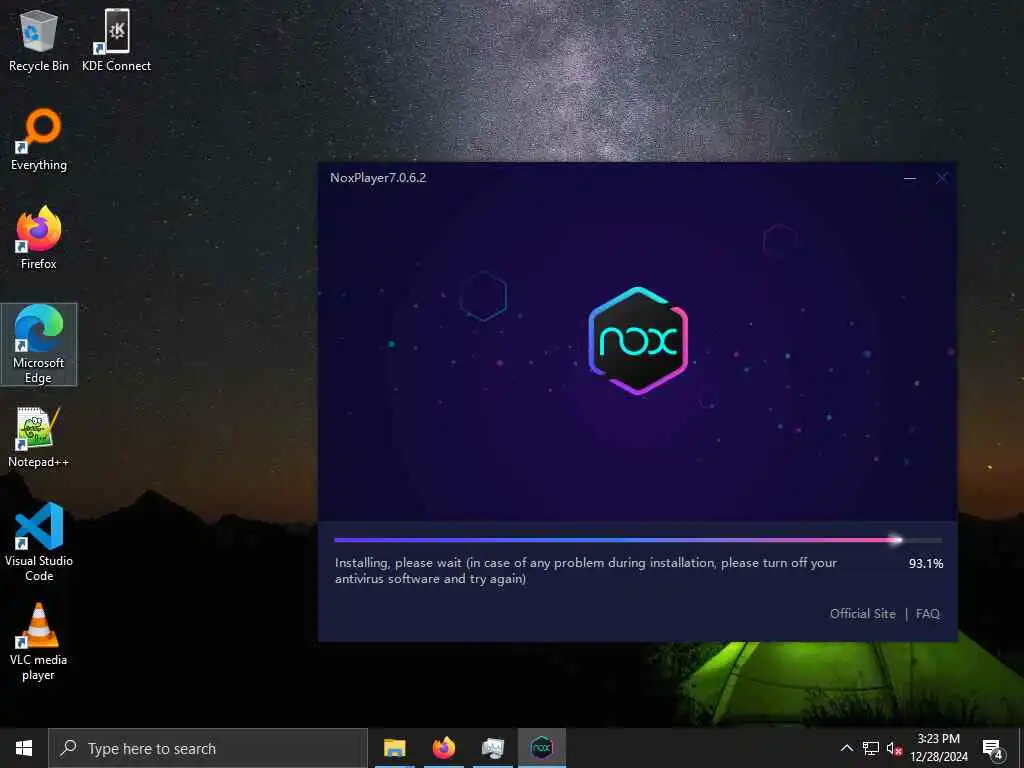This screenshot has width=1024, height=768.
Task: Select the KDE Connect desktop shortcut
Action: (116, 40)
